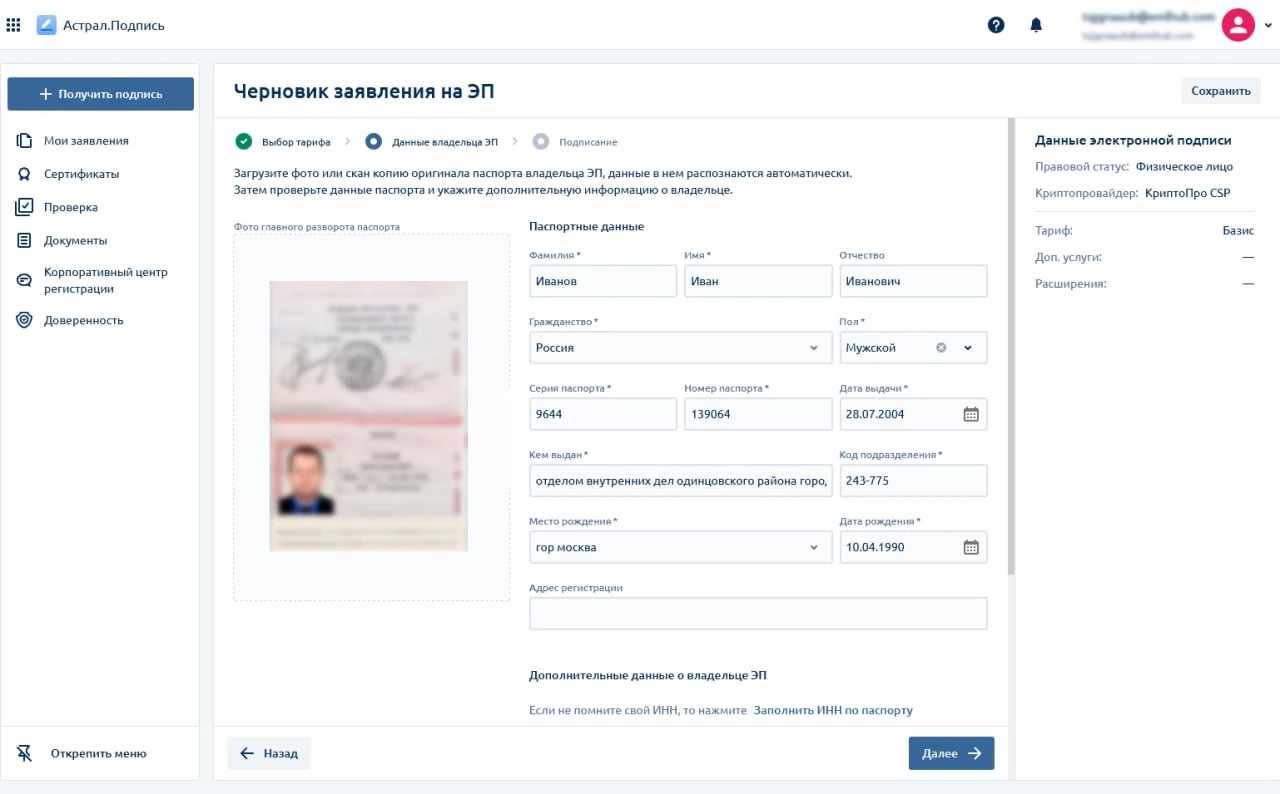
Task: Click Заполнить ИНН по паспорту link
Action: point(833,710)
